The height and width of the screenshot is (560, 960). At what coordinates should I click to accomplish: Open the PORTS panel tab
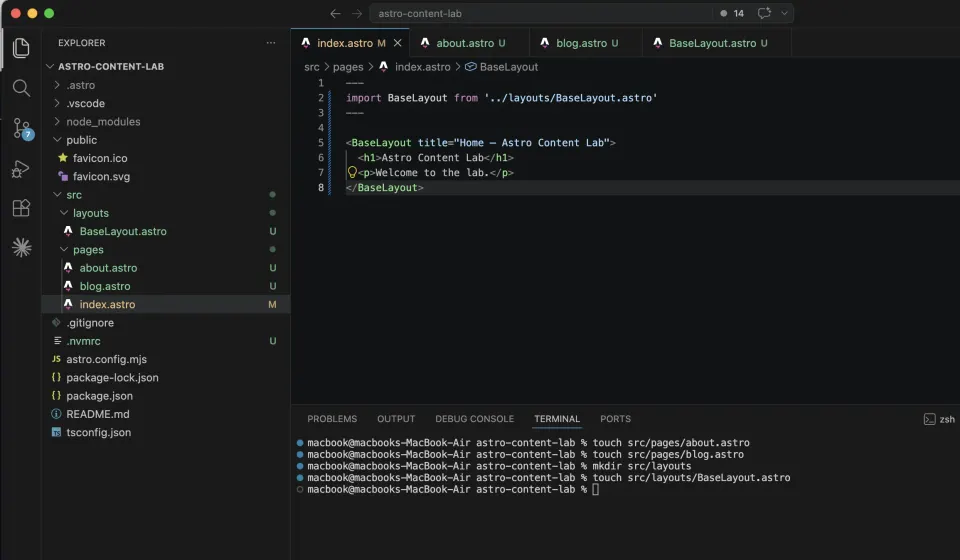615,419
